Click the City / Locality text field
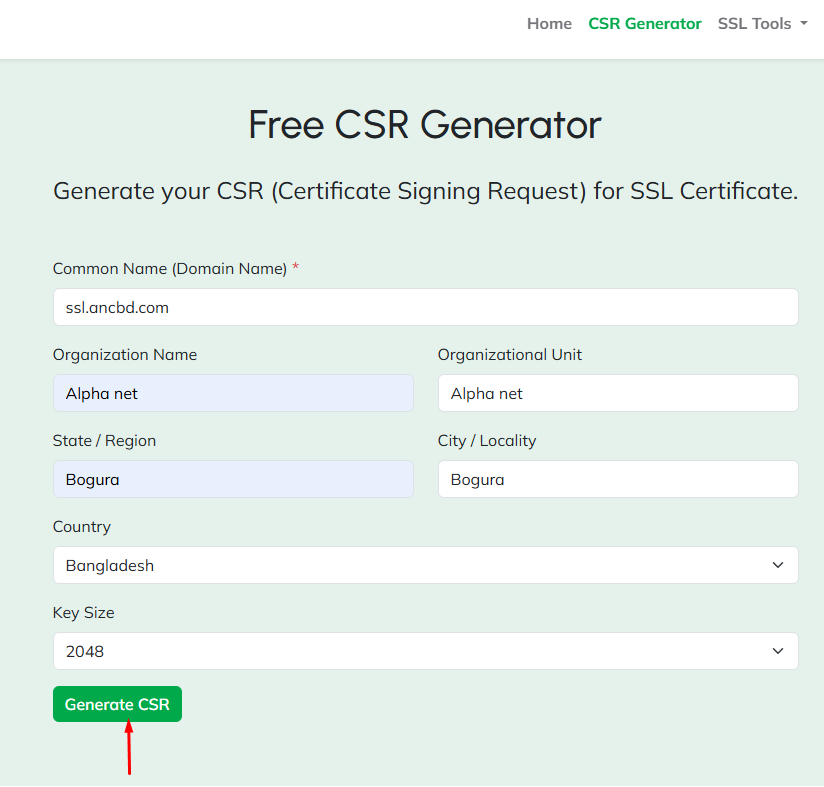824x787 pixels. click(617, 479)
